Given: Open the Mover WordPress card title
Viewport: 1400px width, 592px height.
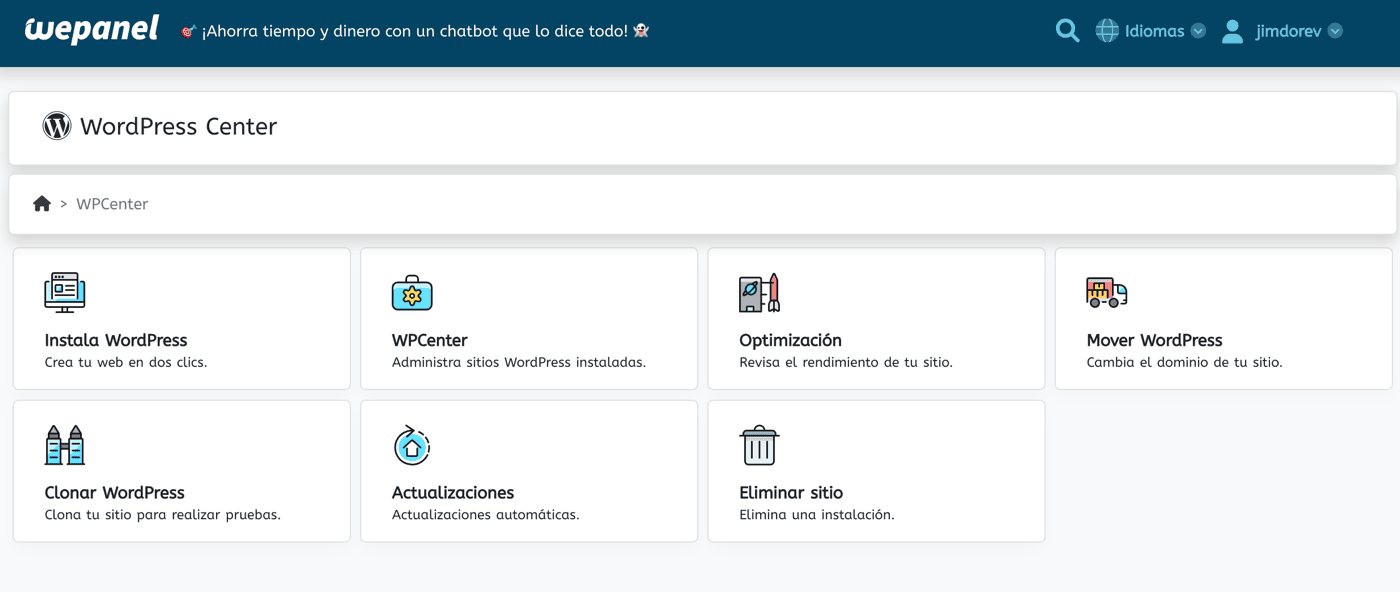Looking at the screenshot, I should pyautogui.click(x=1154, y=340).
